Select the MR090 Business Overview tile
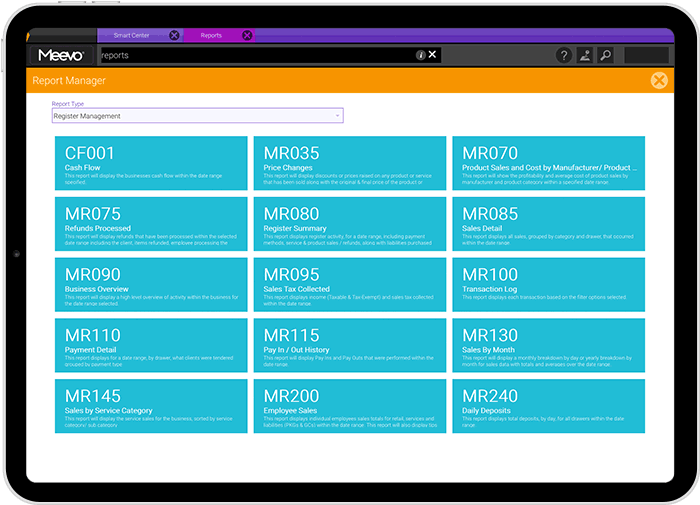700x505 pixels. tap(151, 284)
